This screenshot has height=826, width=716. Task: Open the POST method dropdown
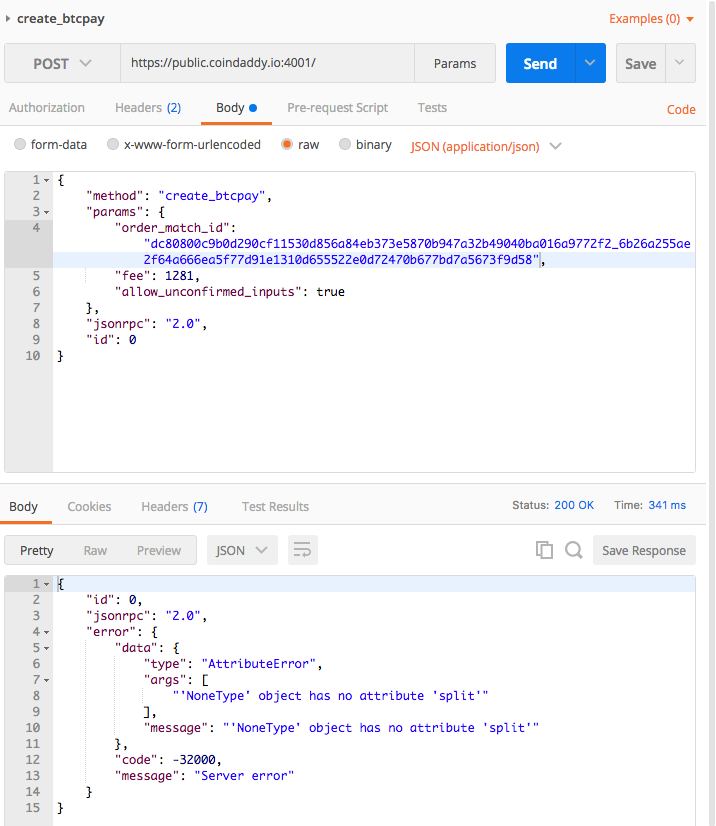[x=63, y=63]
